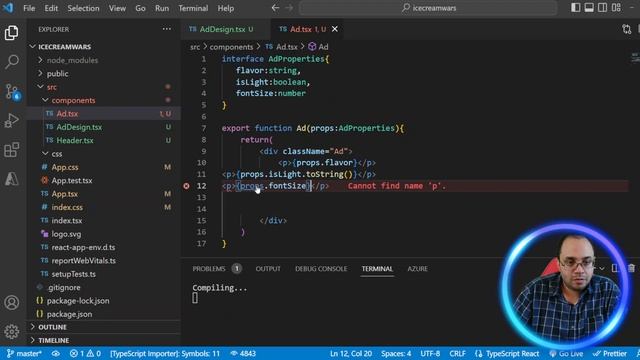
Task: Open the Customize Layout icon
Action: click(x=616, y=8)
